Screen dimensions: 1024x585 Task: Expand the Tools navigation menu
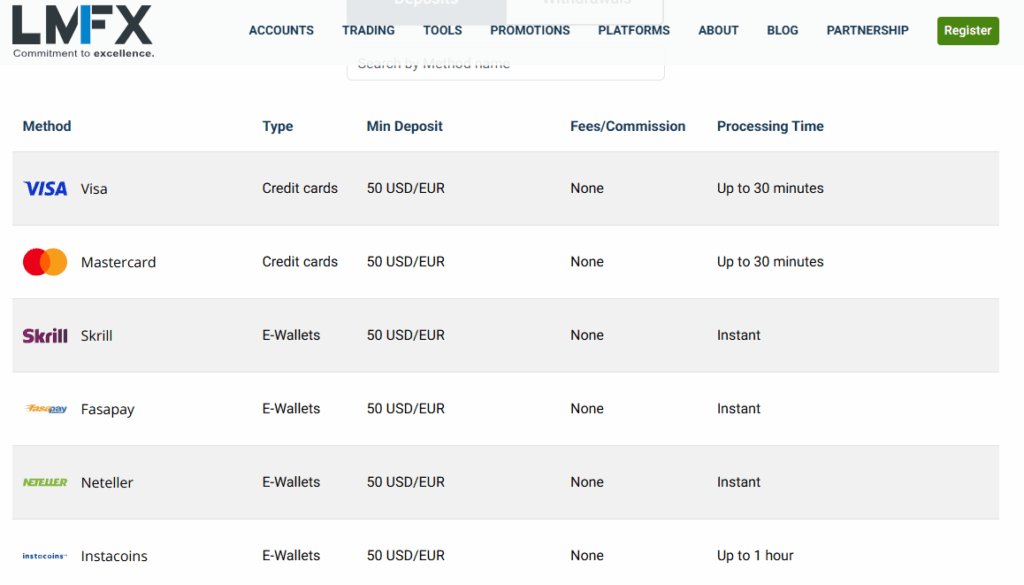click(442, 30)
